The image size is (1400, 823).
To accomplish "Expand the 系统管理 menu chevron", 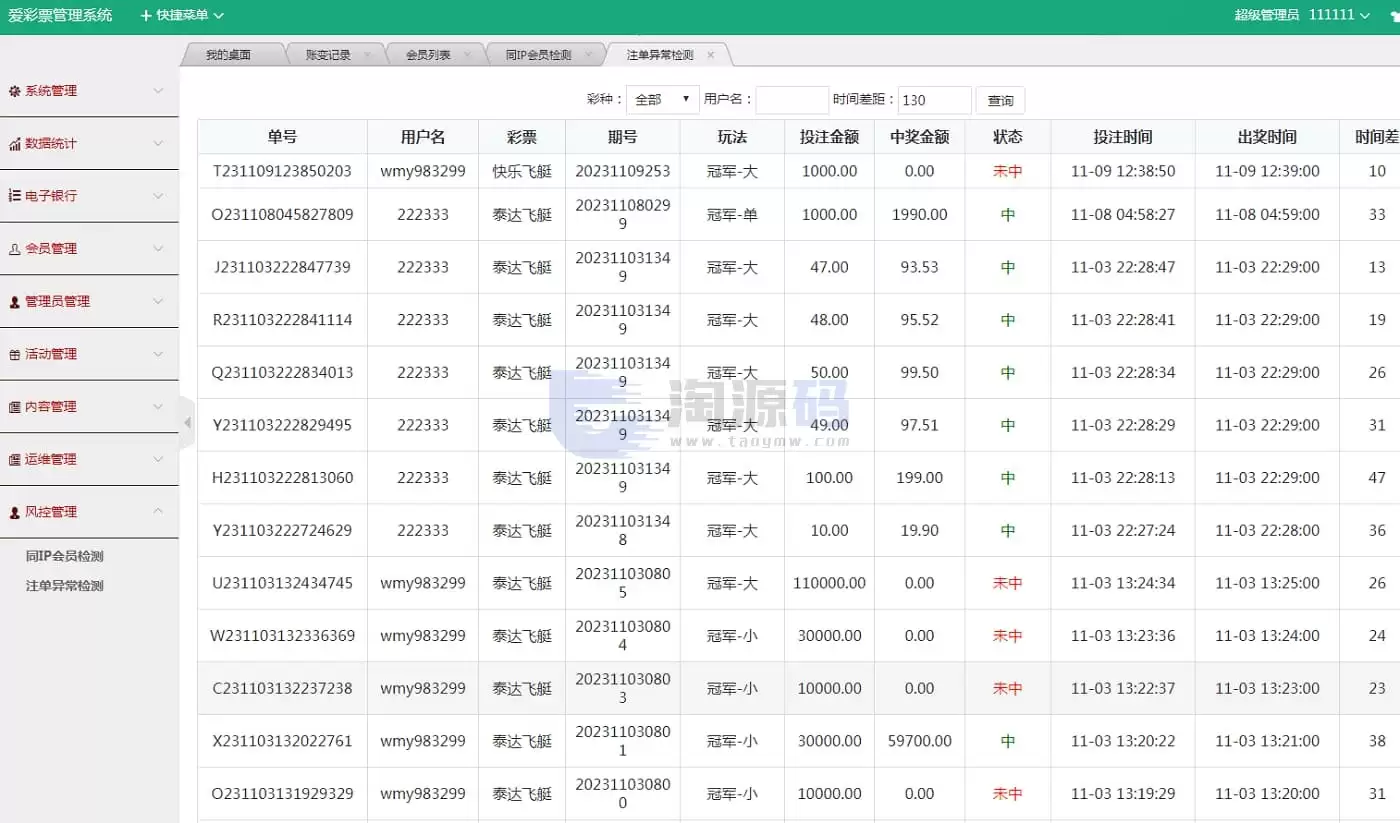I will 158,91.
